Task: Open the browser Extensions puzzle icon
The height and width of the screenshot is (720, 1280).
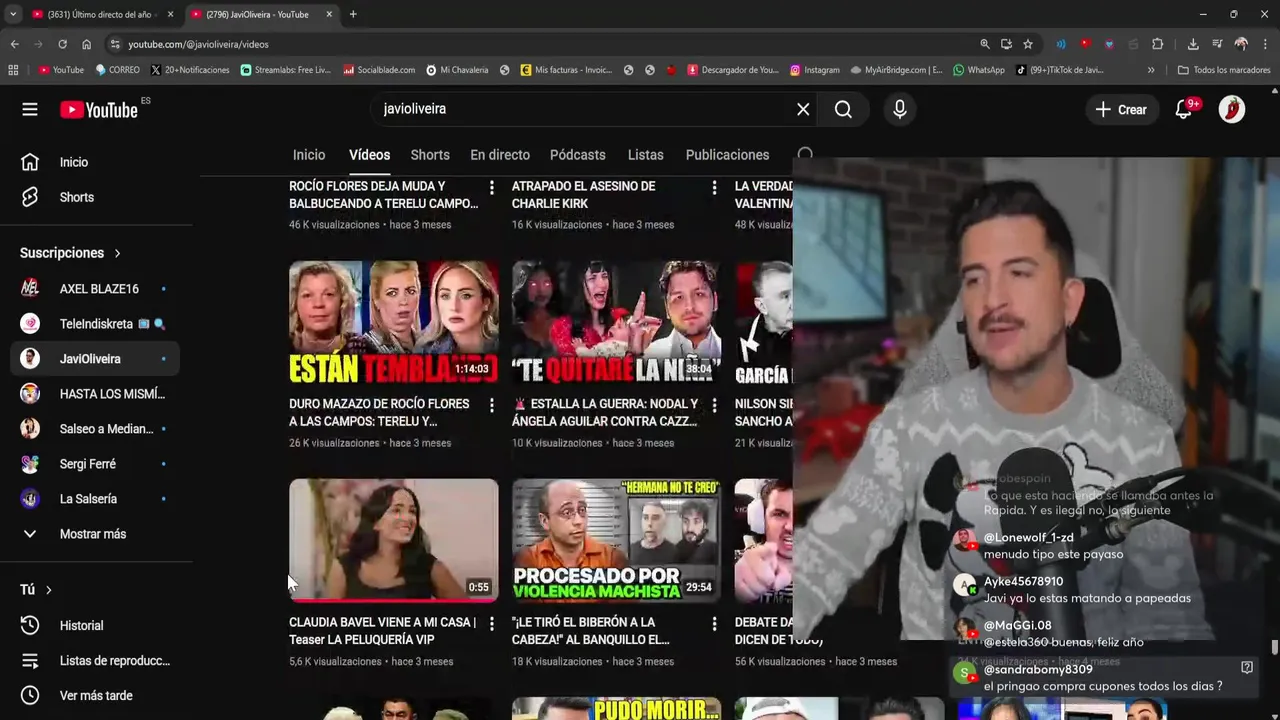Action: [1158, 44]
